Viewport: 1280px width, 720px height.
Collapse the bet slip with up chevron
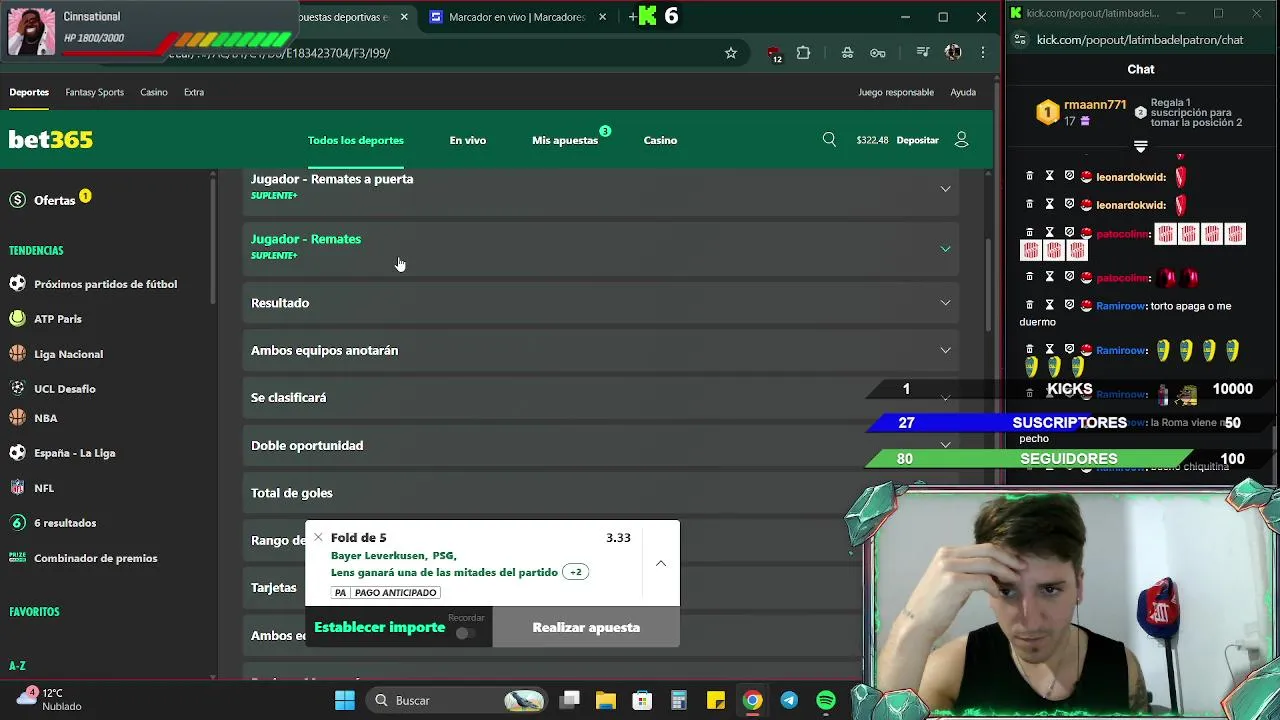661,564
